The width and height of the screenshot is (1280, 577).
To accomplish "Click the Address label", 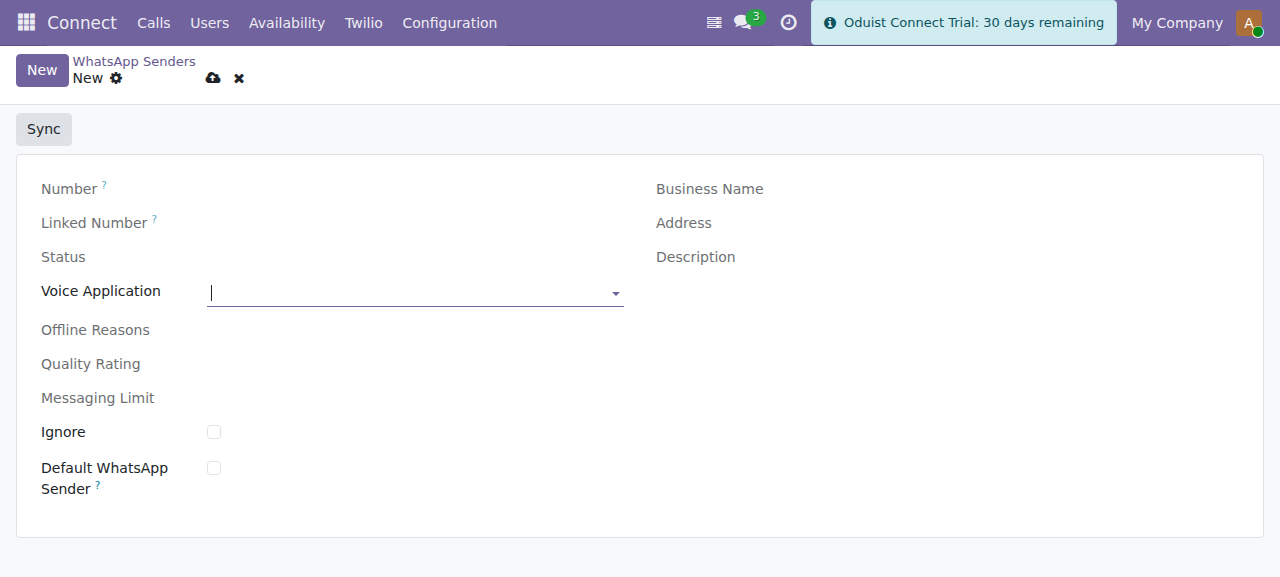I will coord(684,223).
